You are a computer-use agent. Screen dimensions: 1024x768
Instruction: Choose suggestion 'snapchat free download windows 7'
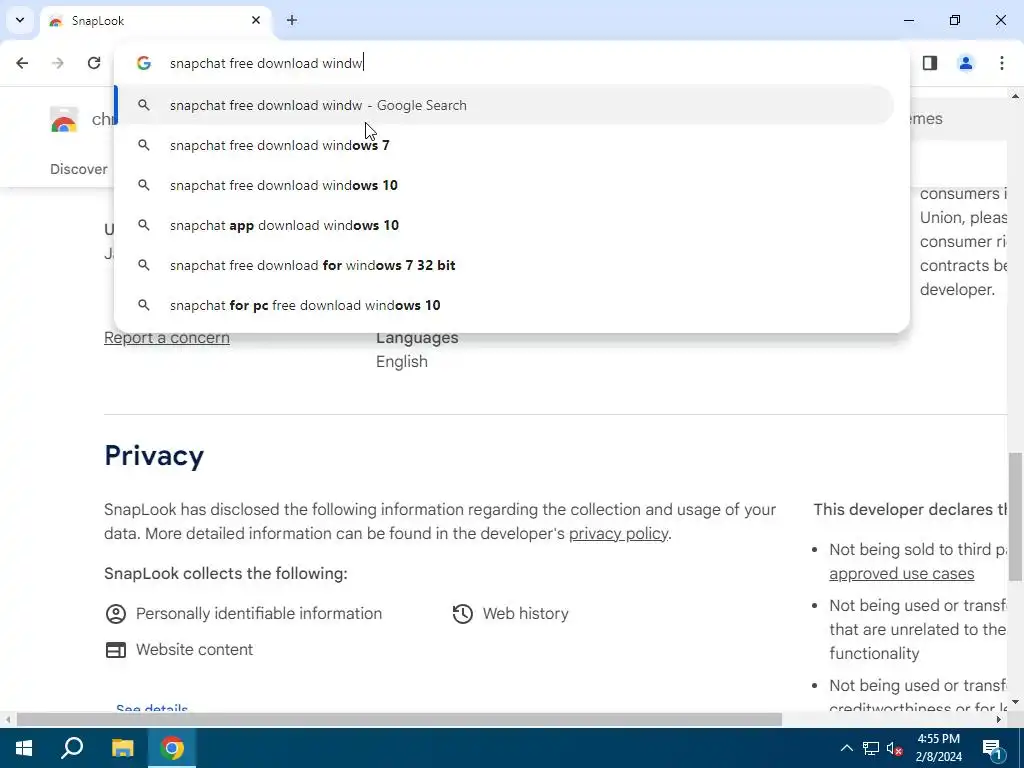tap(504, 145)
